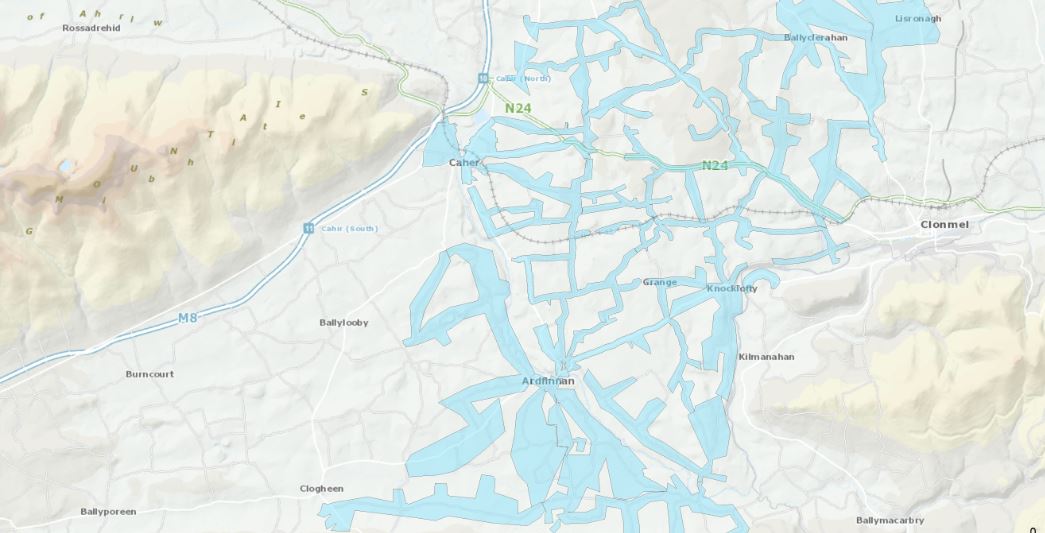Select the N24 shield west of Clonmel
Screen dimensions: 1045x533
click(x=714, y=165)
